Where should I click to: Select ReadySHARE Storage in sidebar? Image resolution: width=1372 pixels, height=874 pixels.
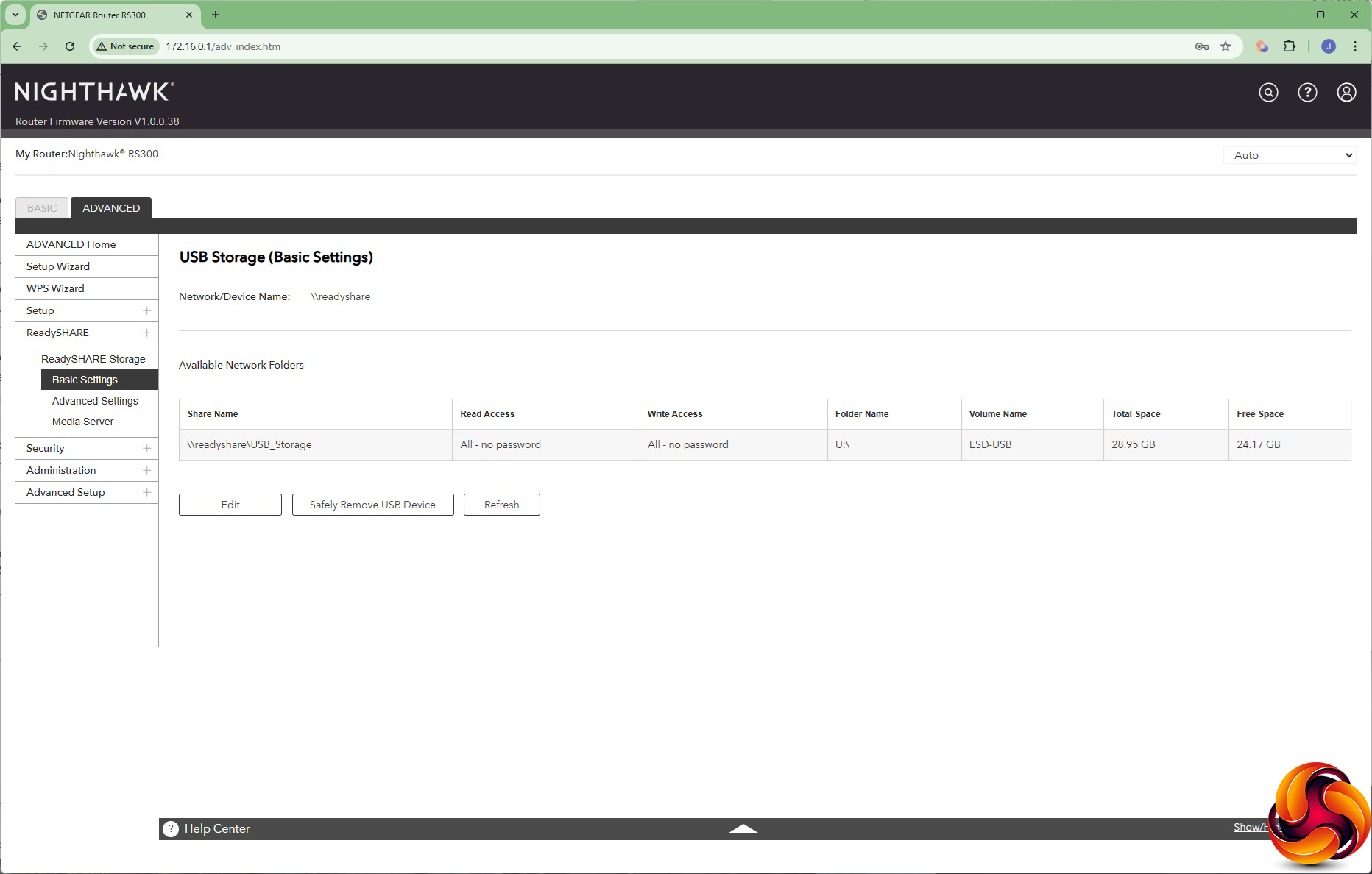[93, 359]
